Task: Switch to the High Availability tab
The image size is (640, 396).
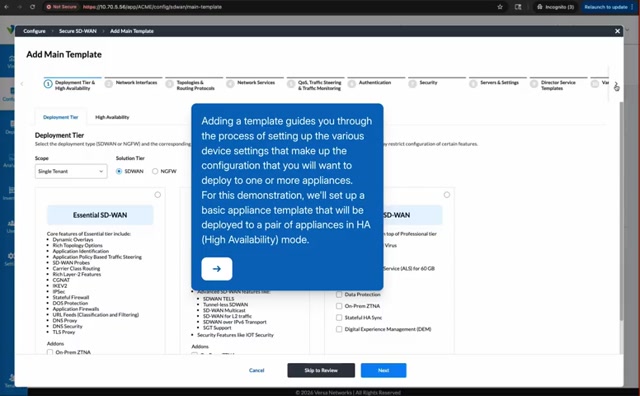Action: (x=112, y=117)
